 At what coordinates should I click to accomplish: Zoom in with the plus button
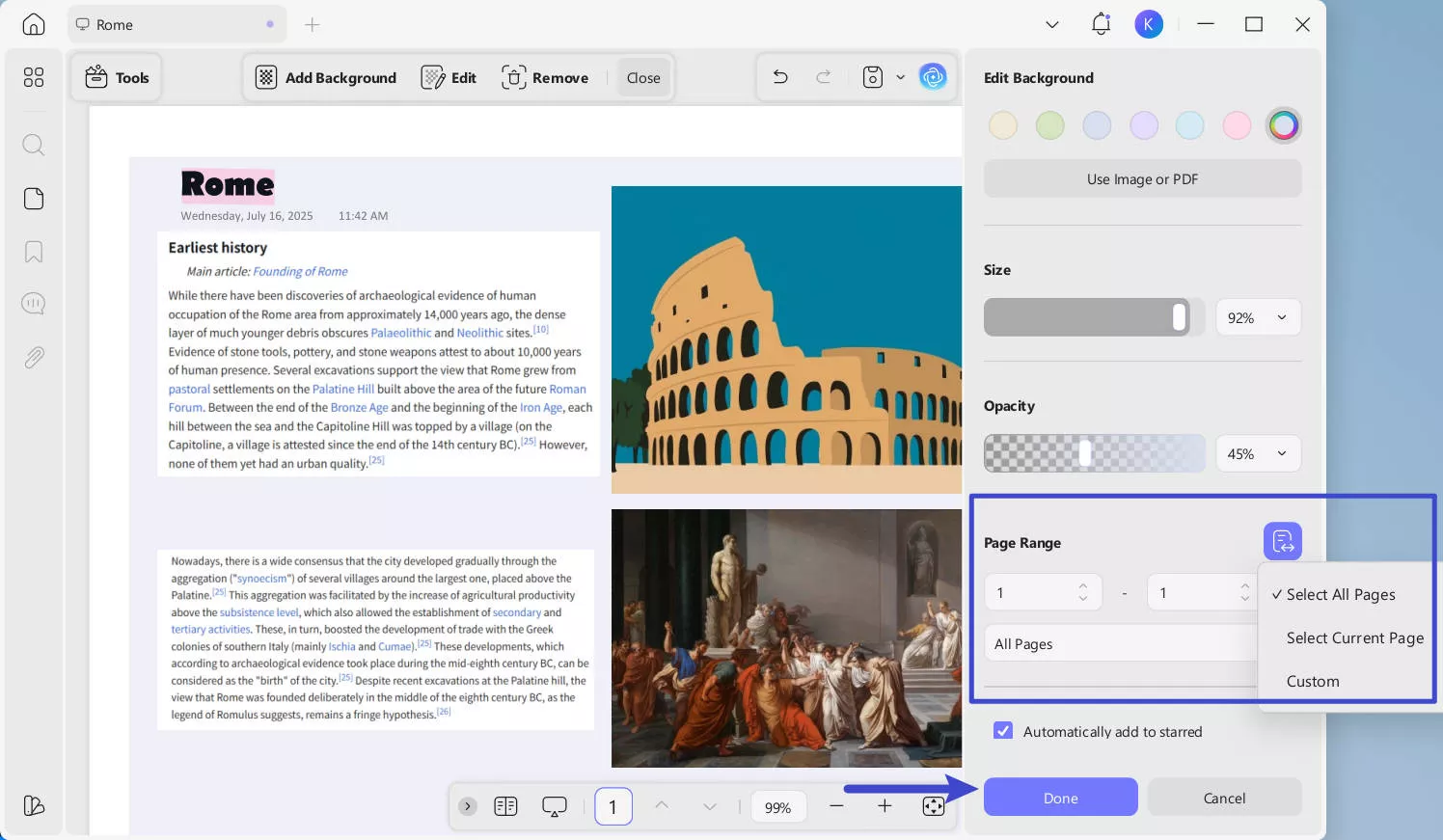[x=885, y=806]
